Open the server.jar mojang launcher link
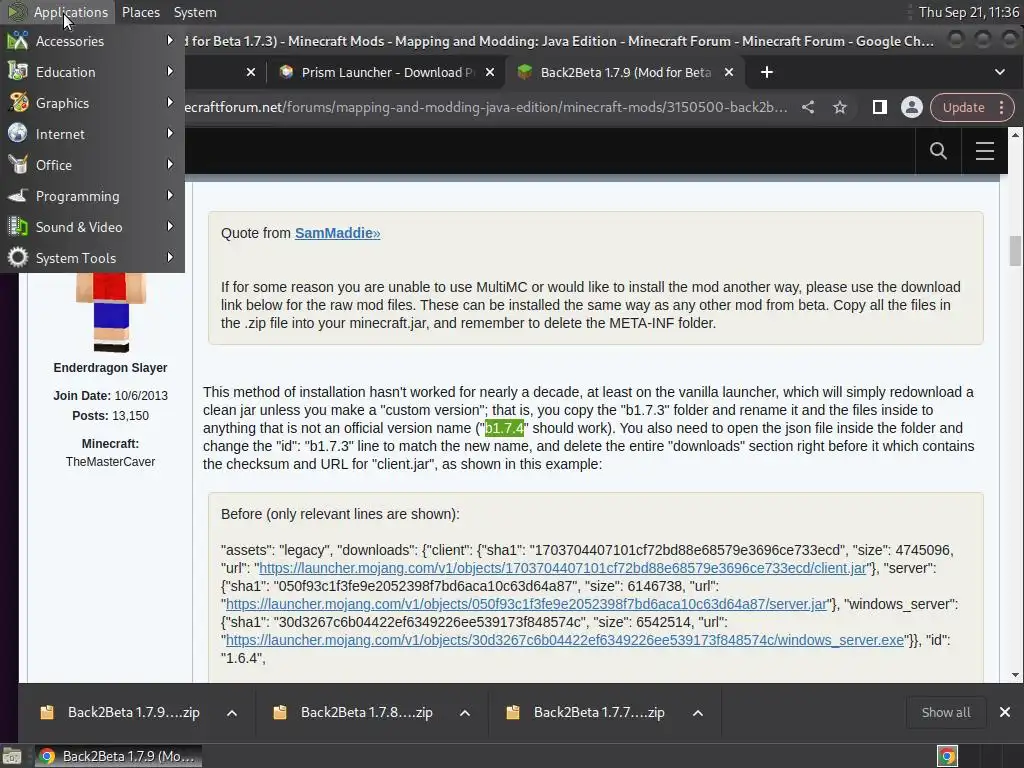 click(526, 604)
